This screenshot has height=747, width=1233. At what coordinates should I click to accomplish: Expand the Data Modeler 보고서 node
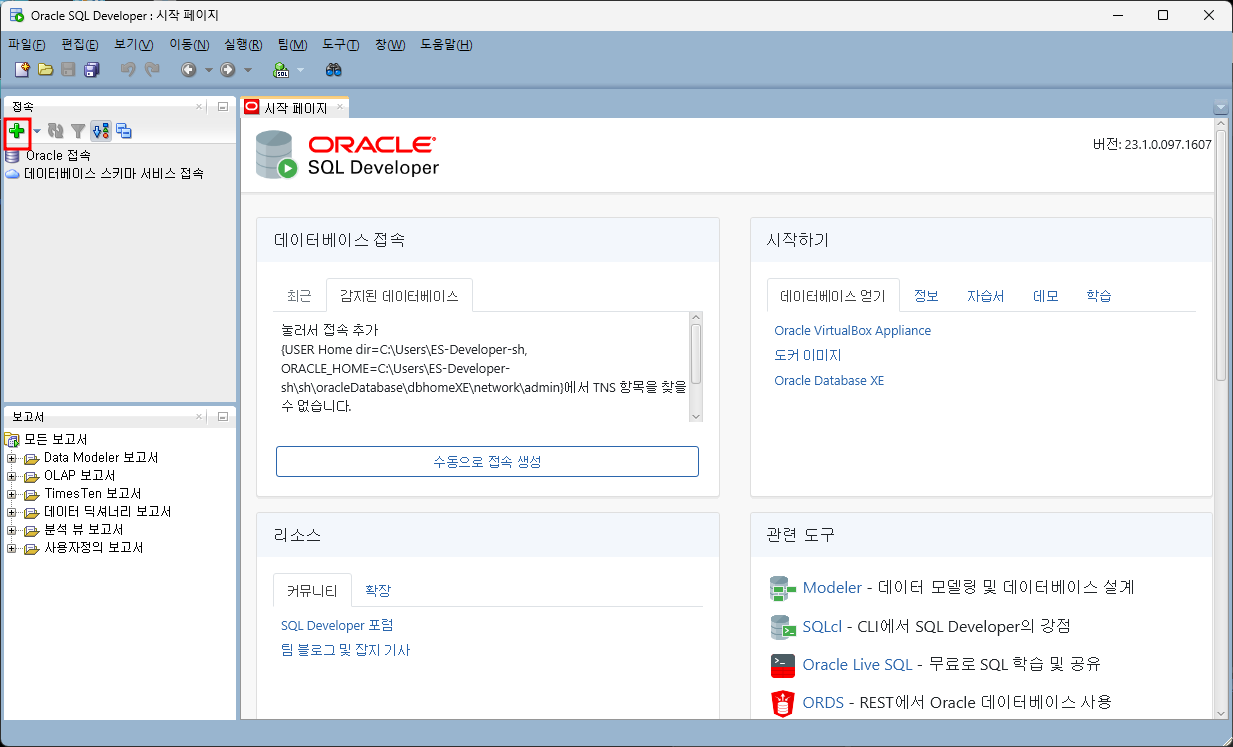pyautogui.click(x=12, y=458)
